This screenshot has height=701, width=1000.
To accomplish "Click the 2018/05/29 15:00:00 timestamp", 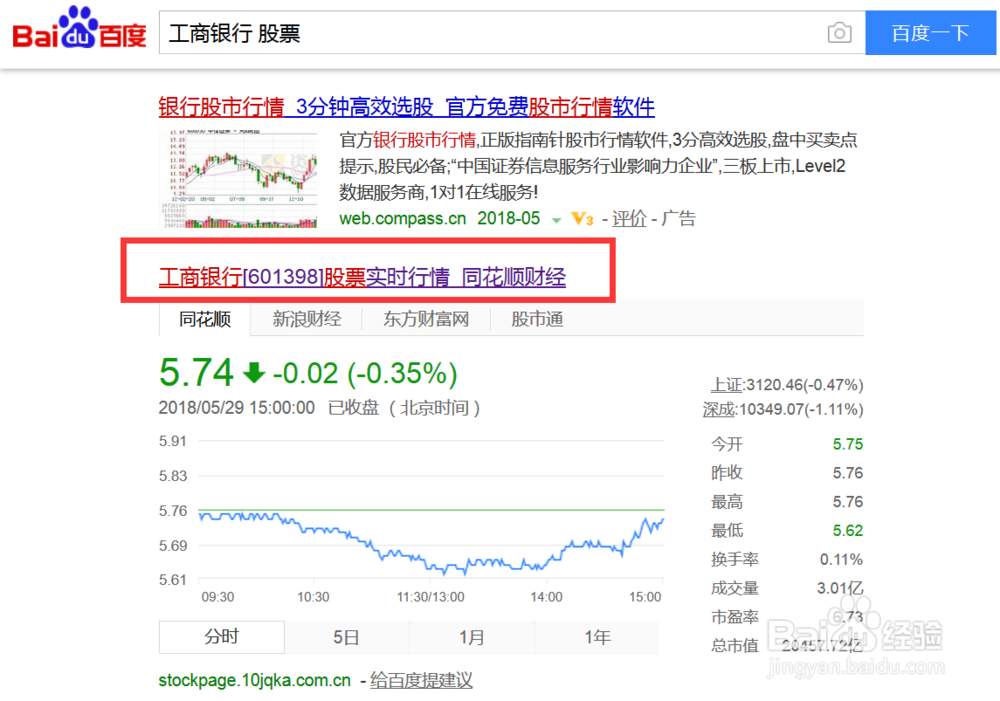I will [237, 408].
